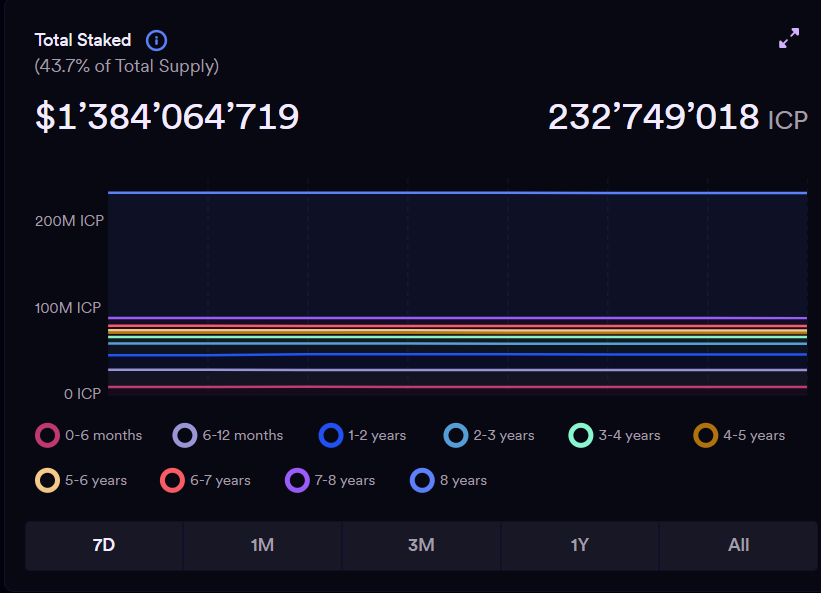This screenshot has width=821, height=593.
Task: Click the 200M ICP axis label
Action: [70, 221]
